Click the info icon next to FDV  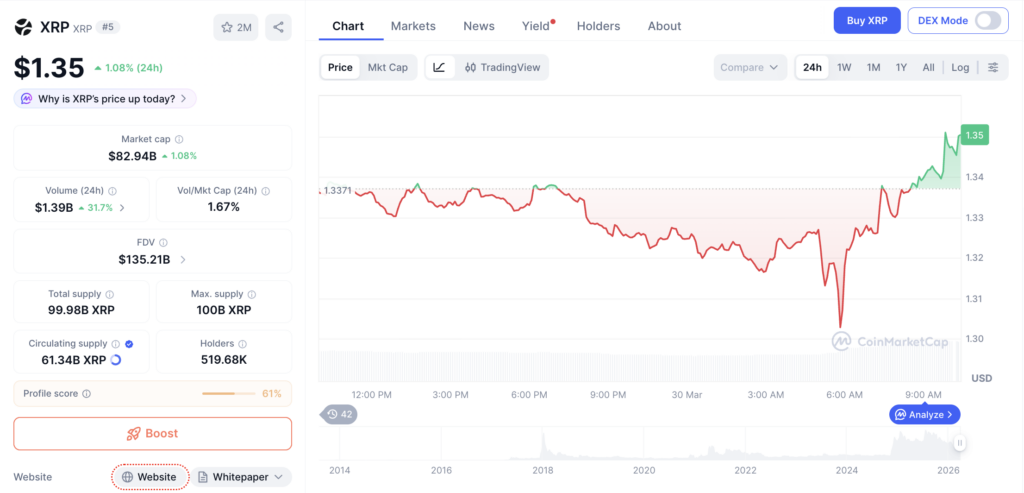163,242
